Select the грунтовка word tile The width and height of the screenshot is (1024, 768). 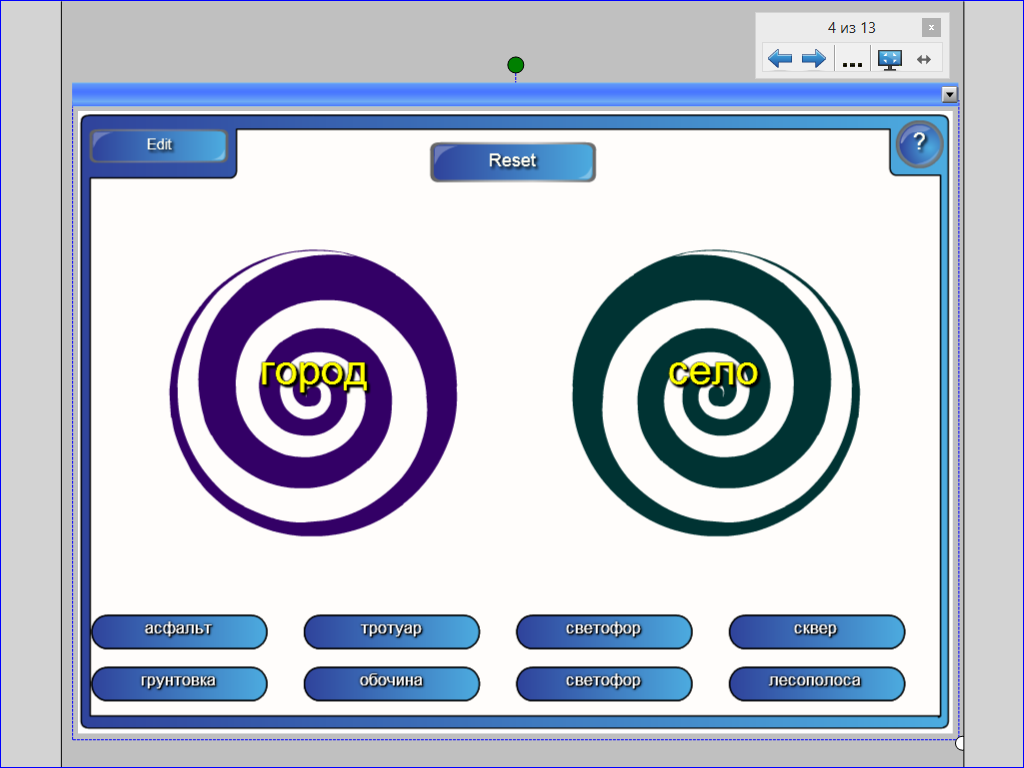point(179,684)
